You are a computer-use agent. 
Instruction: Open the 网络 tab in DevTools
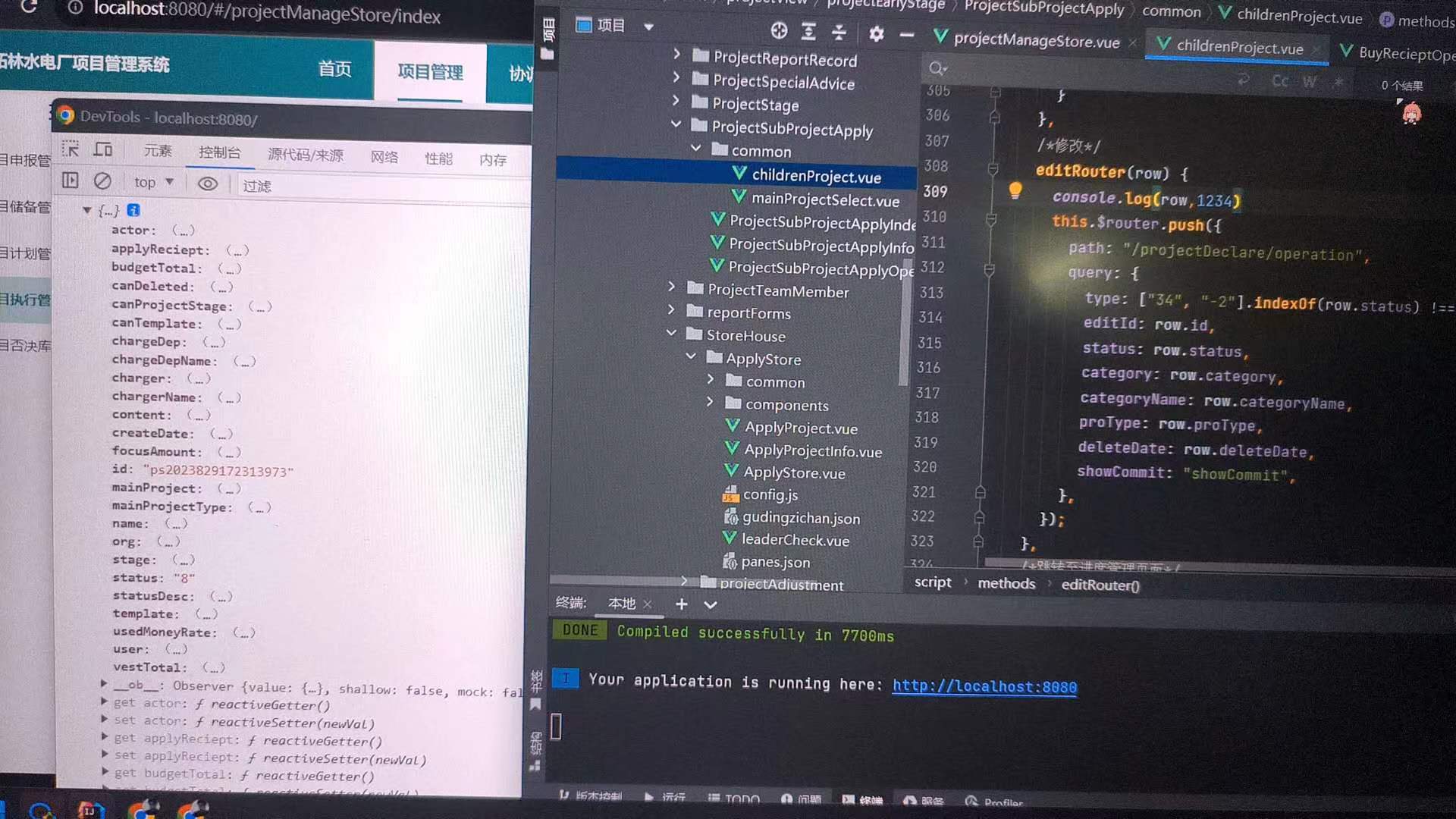tap(384, 157)
